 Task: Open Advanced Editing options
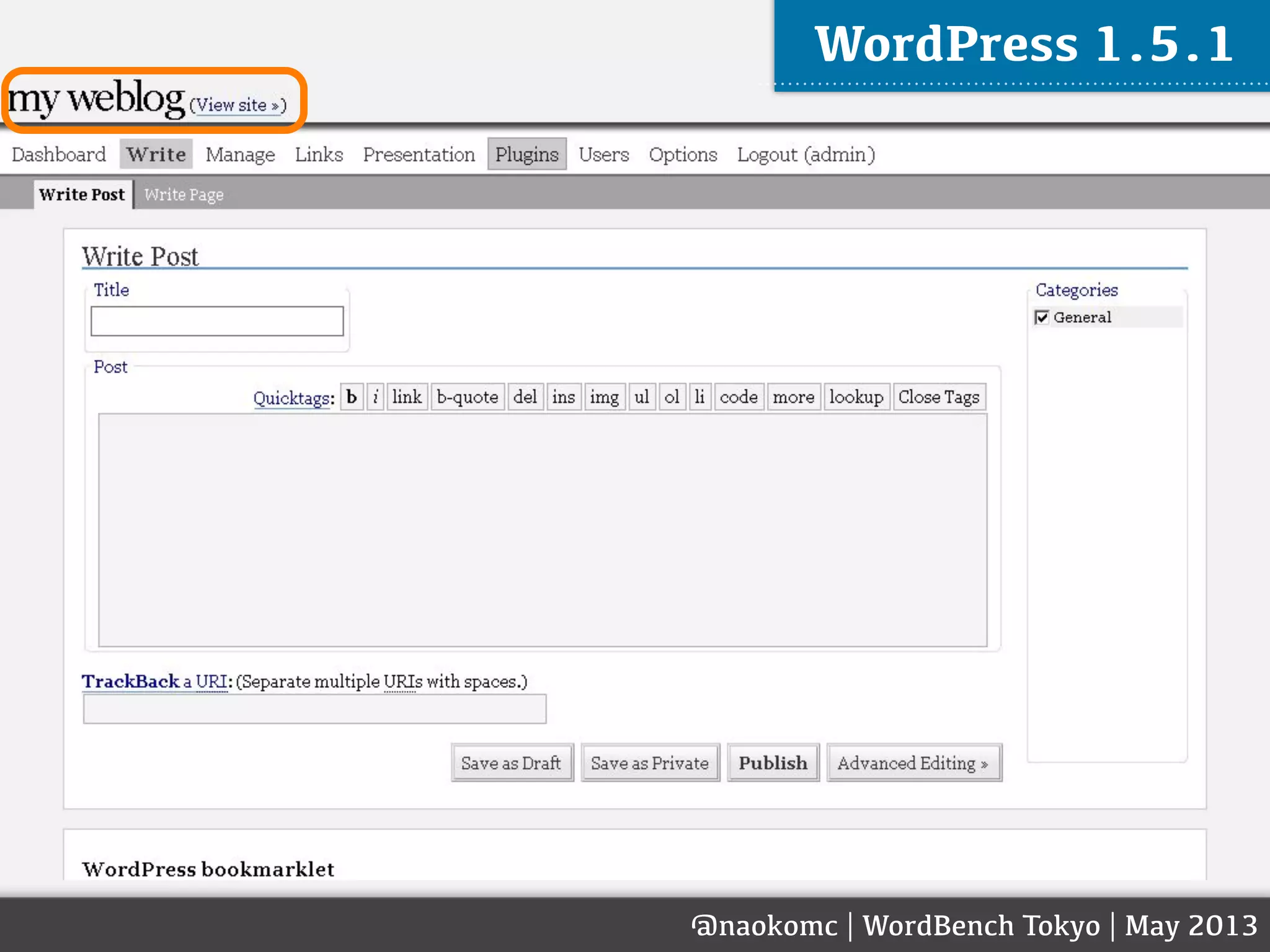click(x=913, y=763)
